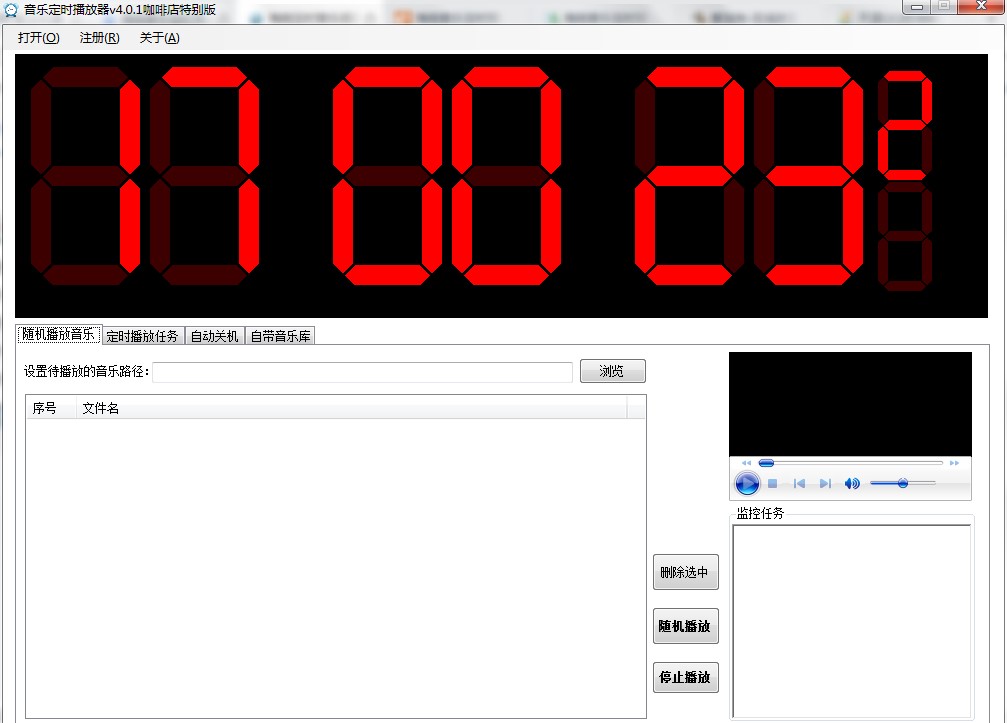The height and width of the screenshot is (723, 1007).
Task: Switch to the 自带音乐库 tab
Action: (x=280, y=336)
